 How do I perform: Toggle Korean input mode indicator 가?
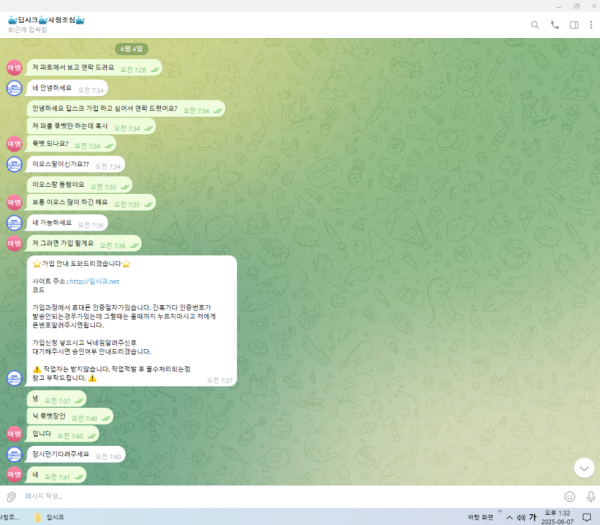click(533, 517)
